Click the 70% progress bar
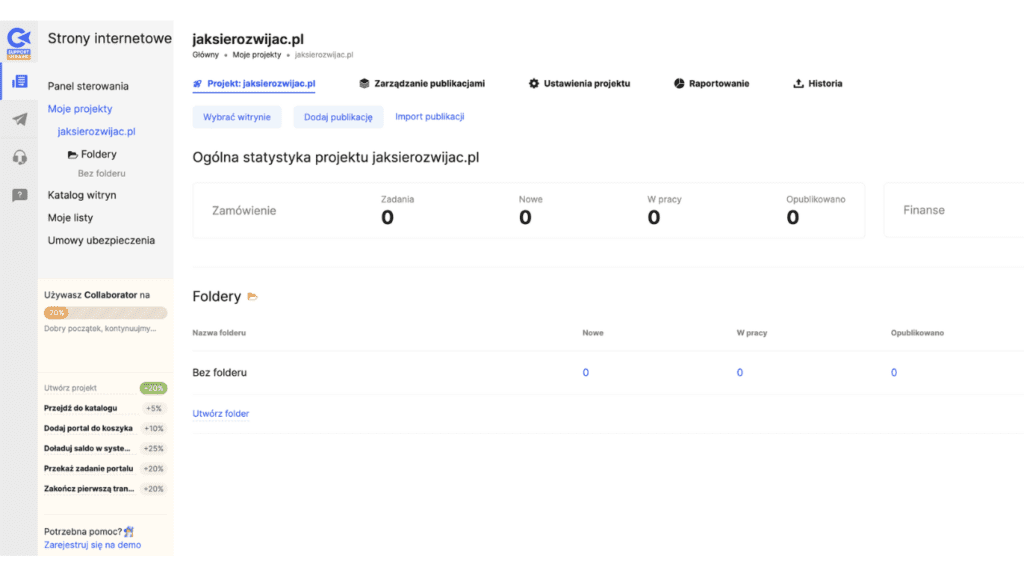 tap(105, 313)
